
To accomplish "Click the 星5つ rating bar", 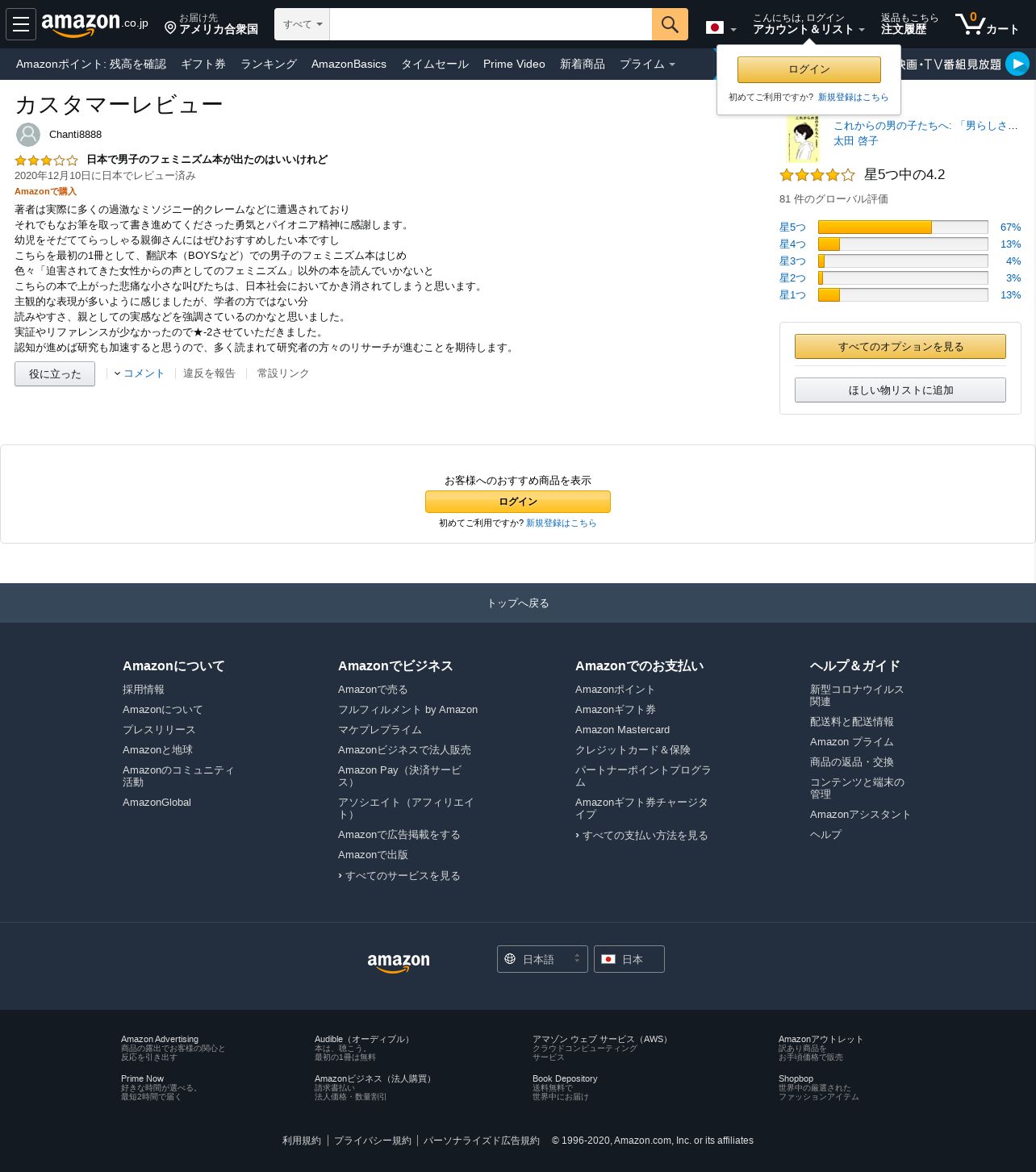I will [x=903, y=227].
